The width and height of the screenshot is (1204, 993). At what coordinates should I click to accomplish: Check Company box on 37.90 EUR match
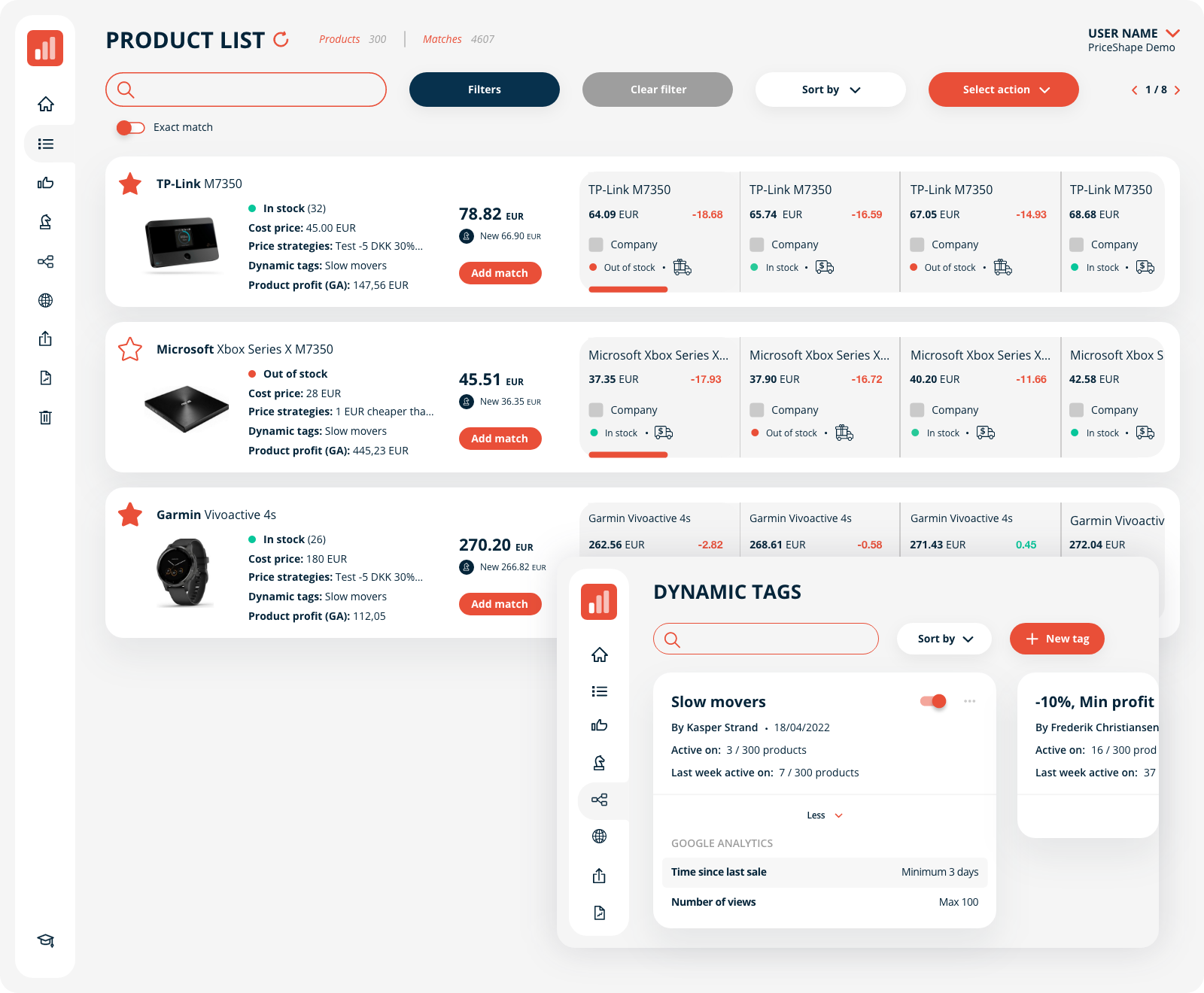click(x=757, y=410)
